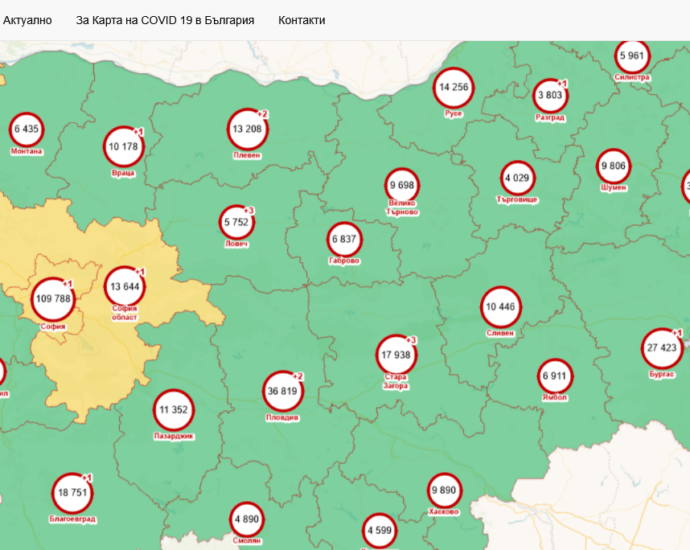Screen dimensions: 690x550
Task: Click the Шумен region label
Action: 613,188
